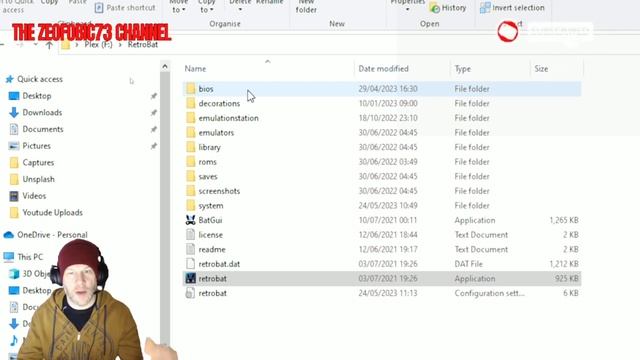This screenshot has height=360, width=640.
Task: Click Configuration sett... type text
Action: 489,293
